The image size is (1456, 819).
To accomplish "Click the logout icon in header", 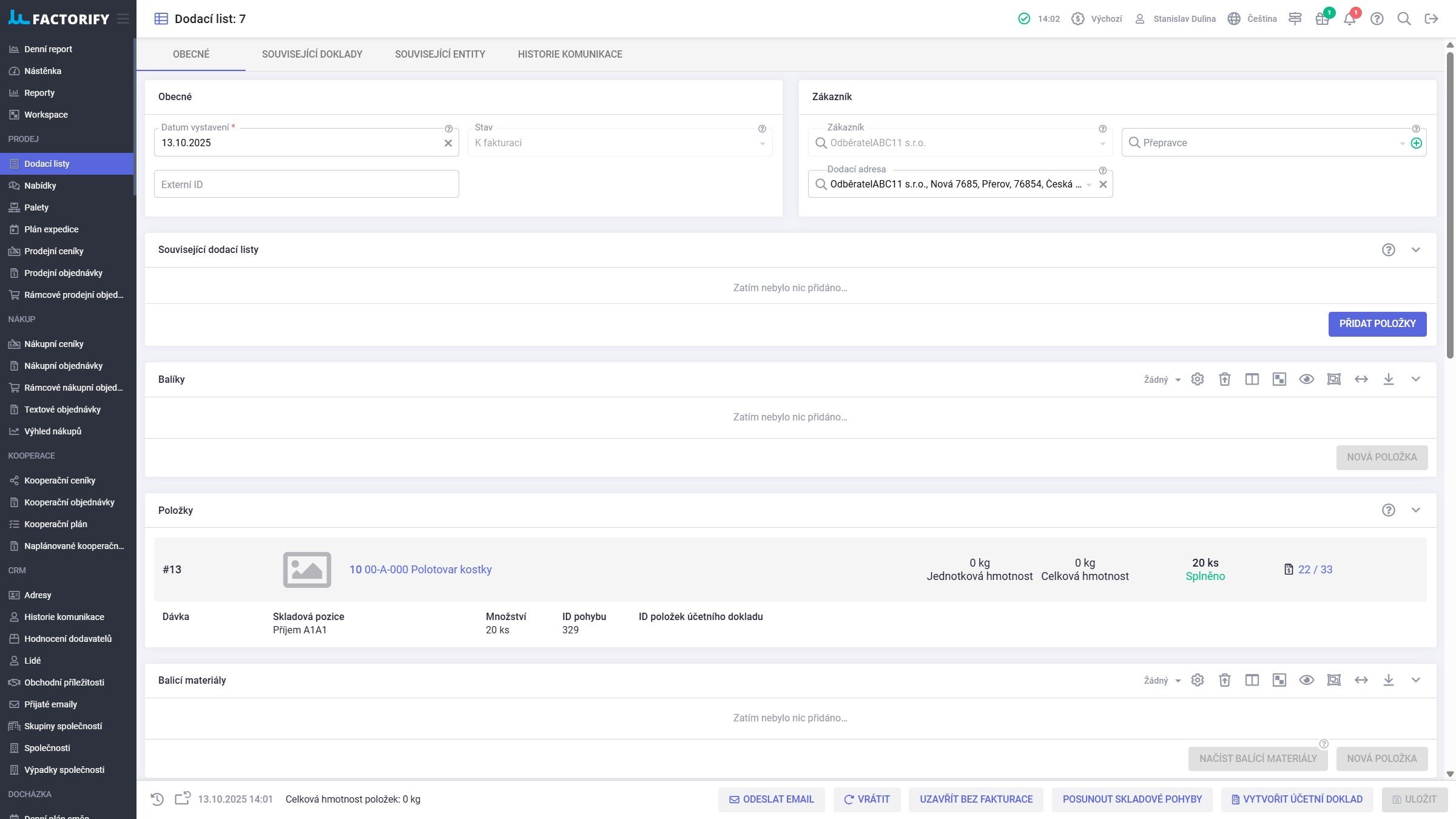I will [1431, 19].
